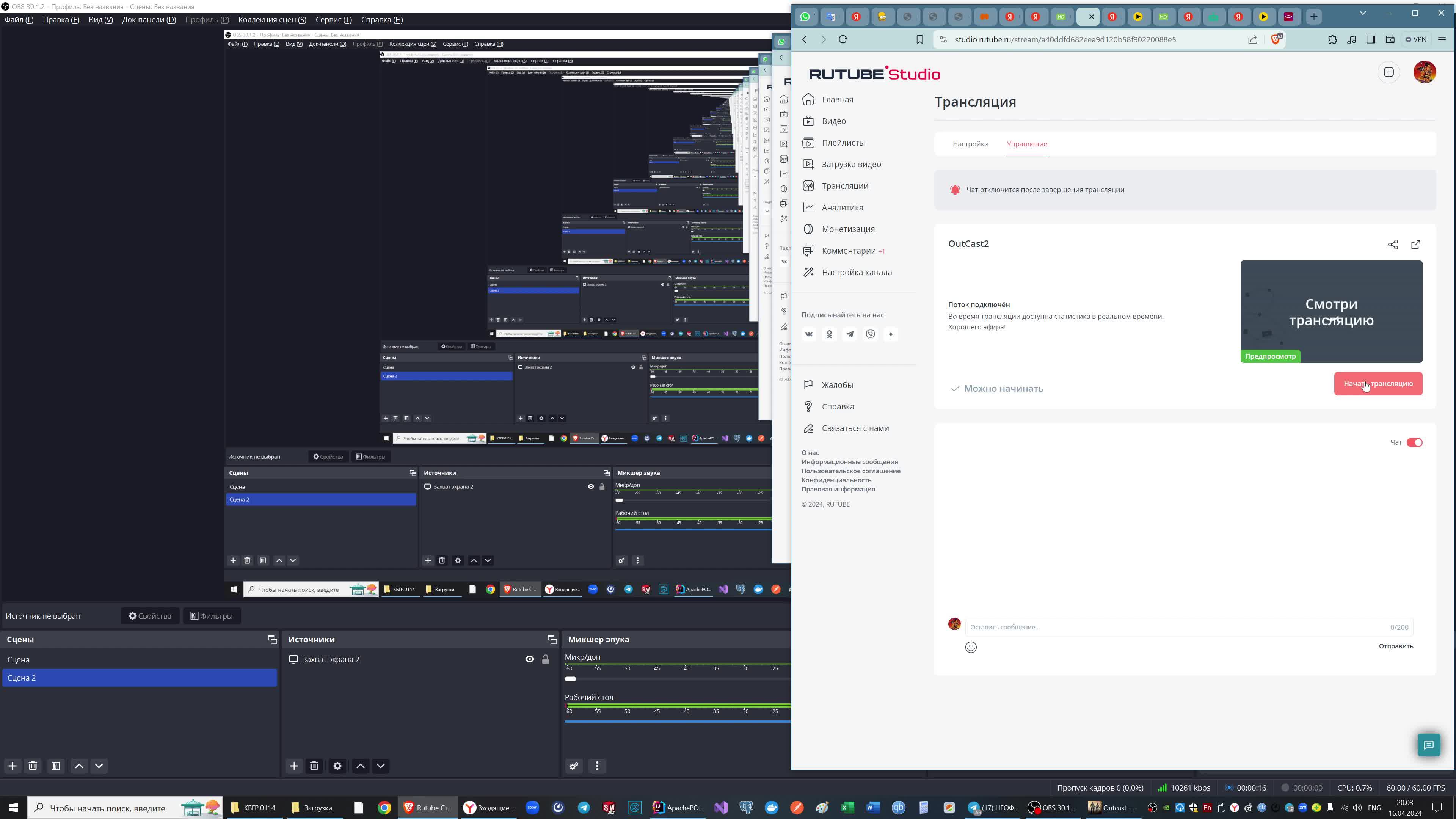Add a new scene with plus icon
1456x819 pixels.
click(x=13, y=766)
